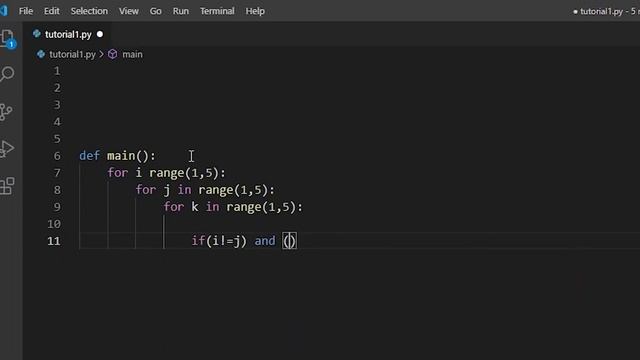Open the View menu
The height and width of the screenshot is (360, 640).
(x=129, y=11)
